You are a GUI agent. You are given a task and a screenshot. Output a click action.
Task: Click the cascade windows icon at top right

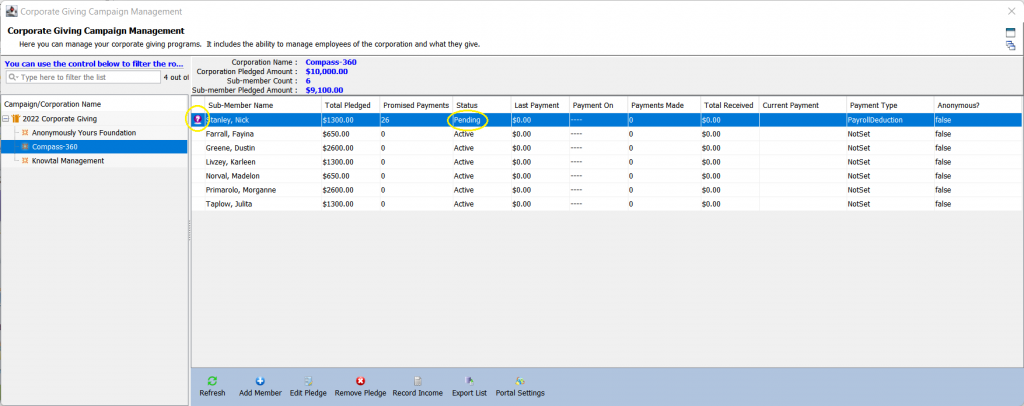point(1010,46)
